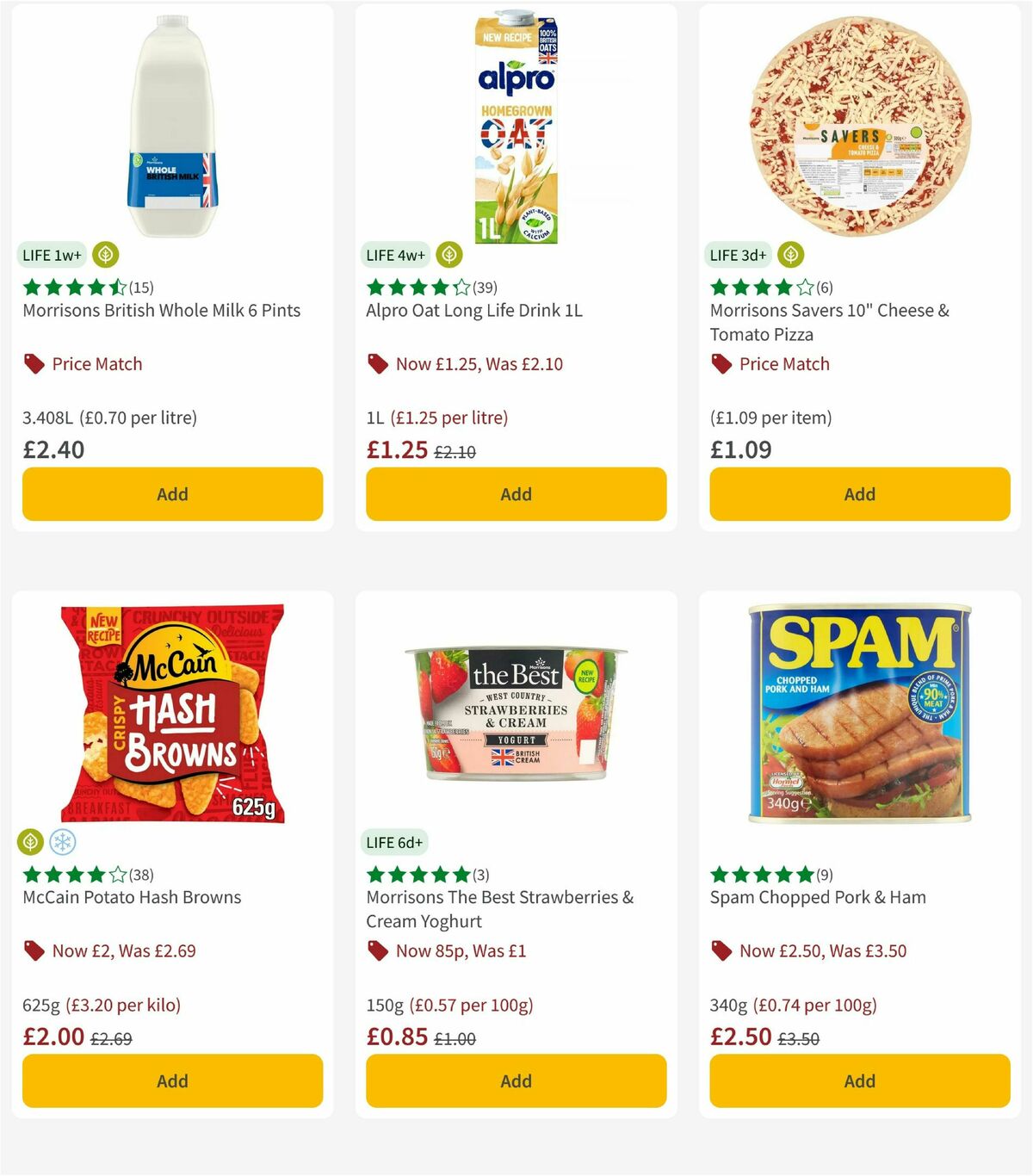Click the red price tag icon on Spam offer
The height and width of the screenshot is (1176, 1033).
coord(721,950)
